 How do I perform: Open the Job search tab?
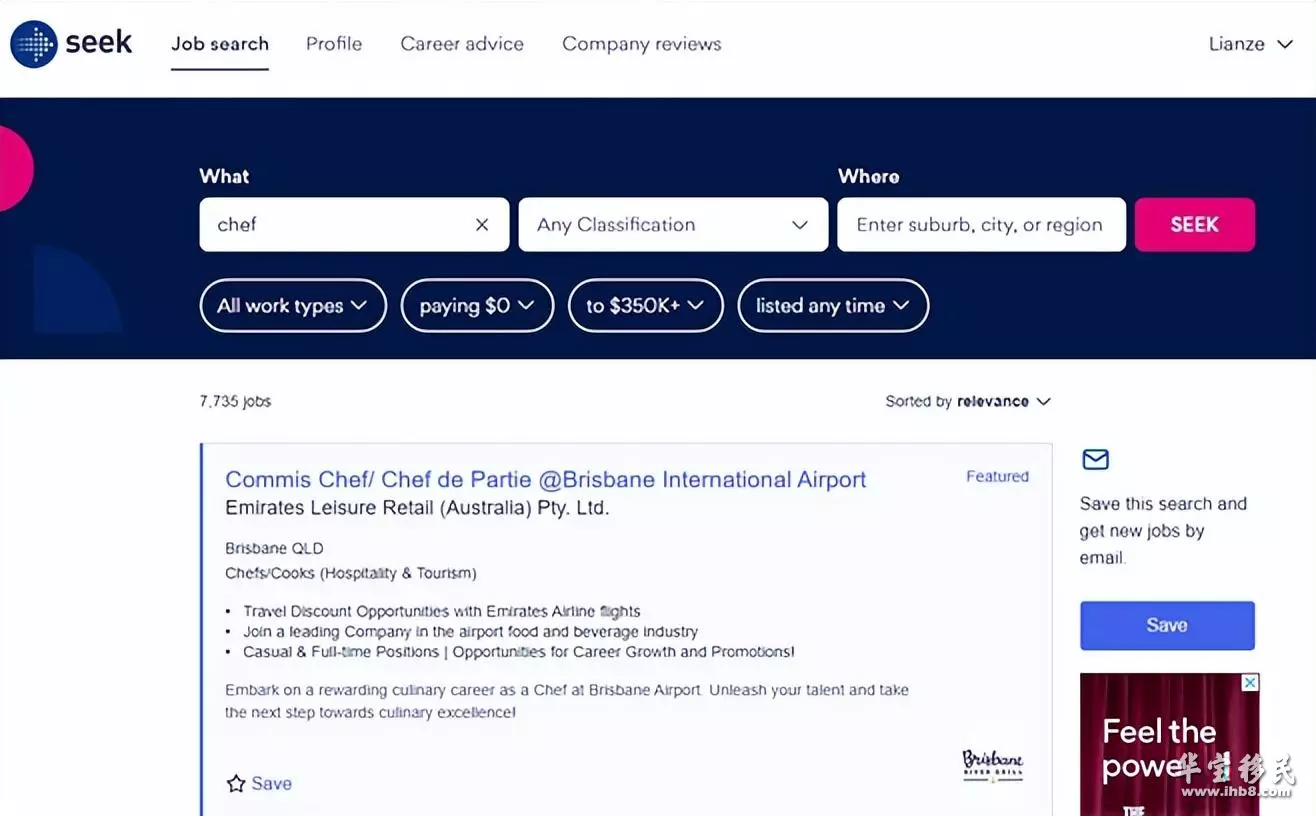220,44
